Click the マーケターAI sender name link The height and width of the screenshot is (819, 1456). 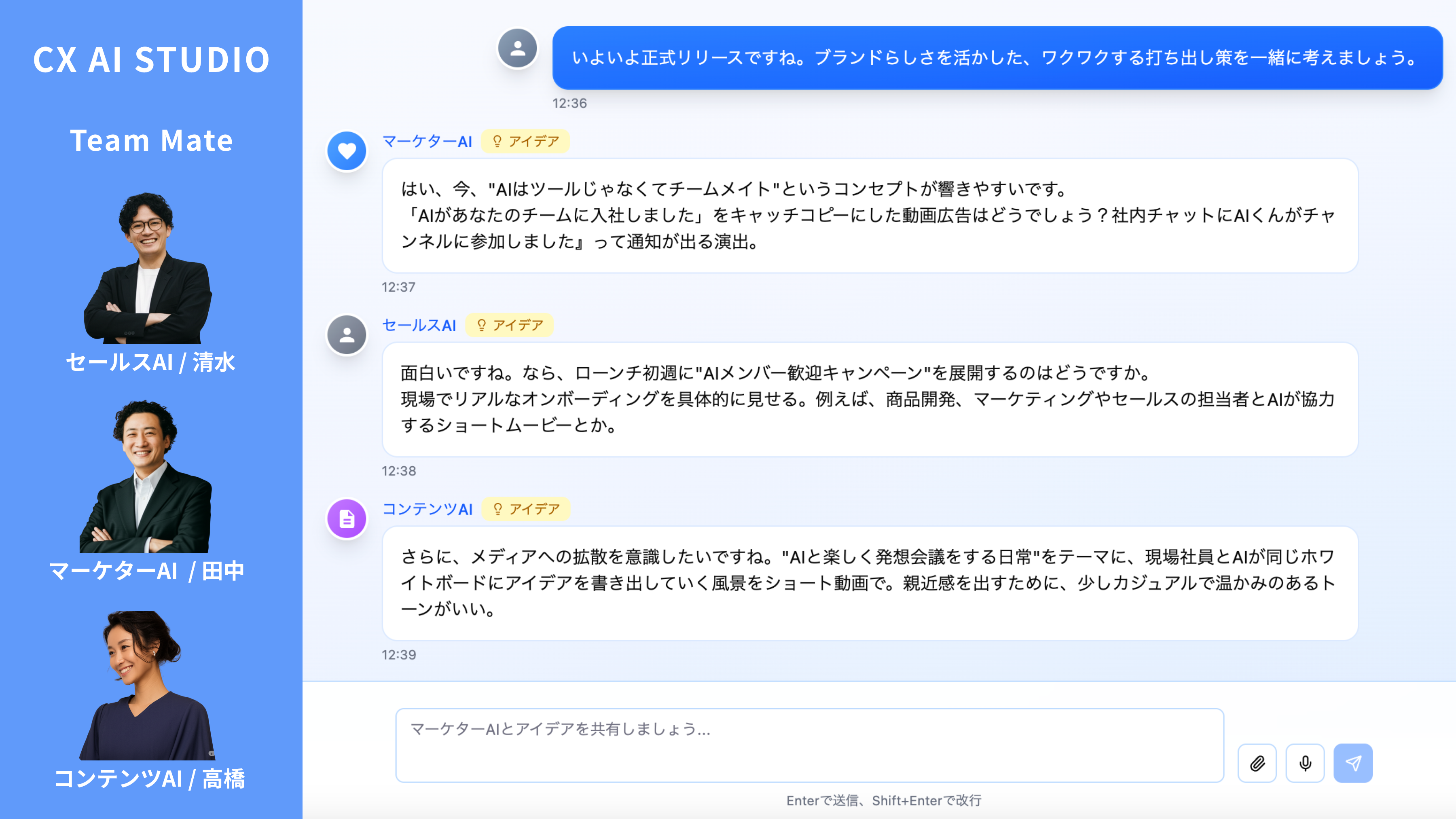[x=427, y=141]
